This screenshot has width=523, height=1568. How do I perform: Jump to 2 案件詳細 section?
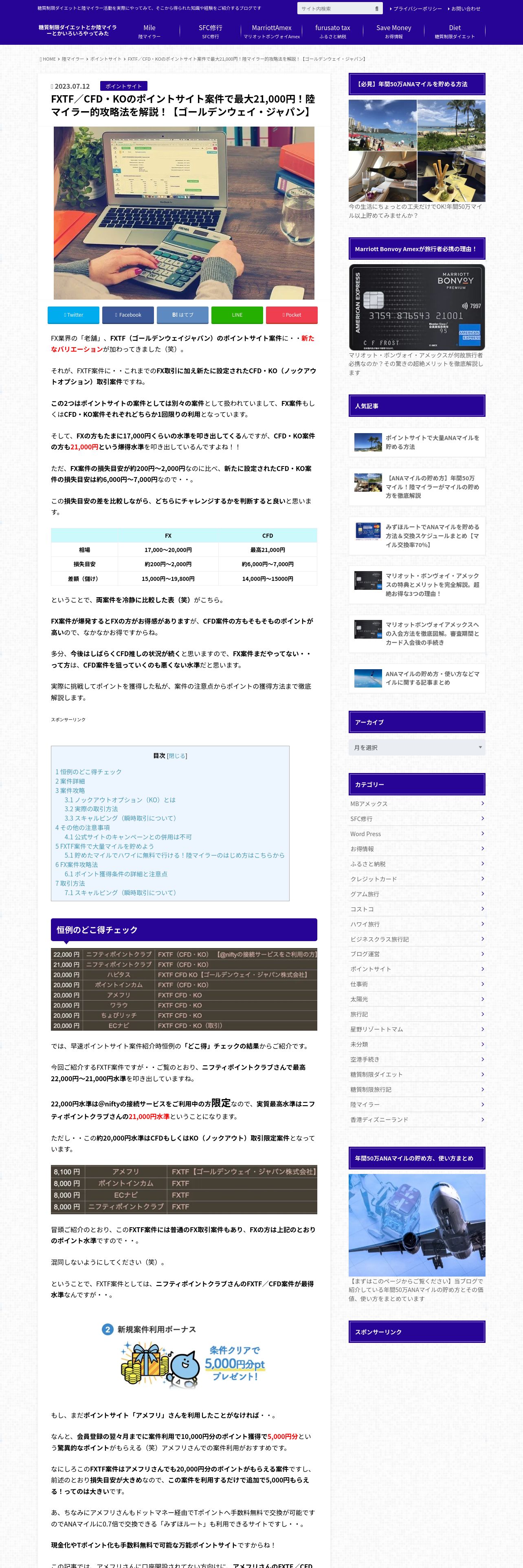point(70,781)
